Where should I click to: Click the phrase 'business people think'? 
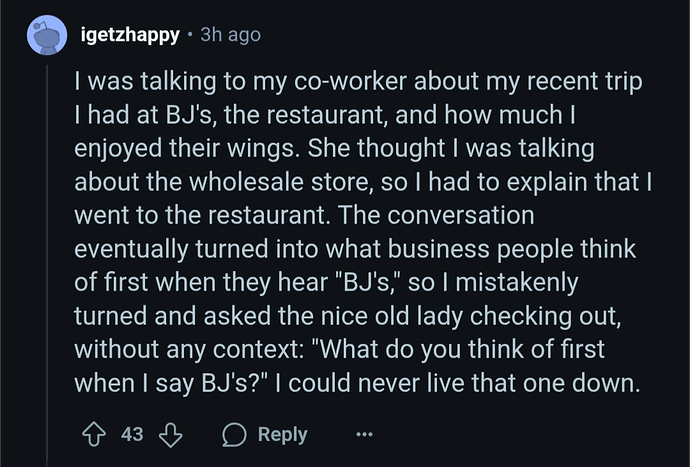[x=512, y=249]
